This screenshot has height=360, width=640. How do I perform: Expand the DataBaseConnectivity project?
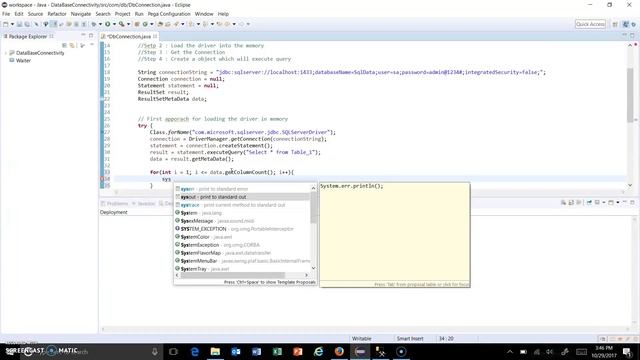point(5,53)
